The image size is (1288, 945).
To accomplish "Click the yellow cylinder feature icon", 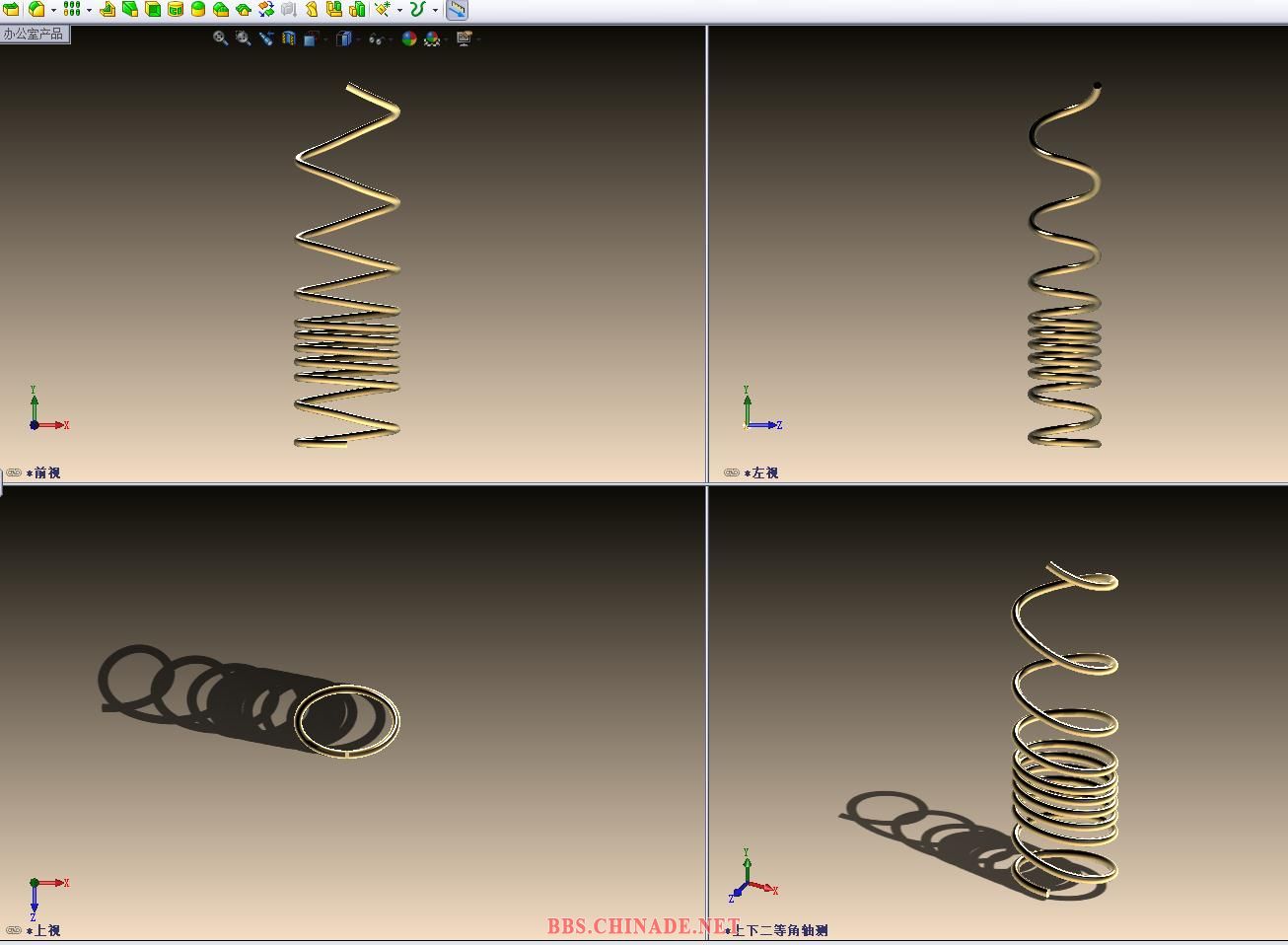I will (x=176, y=9).
